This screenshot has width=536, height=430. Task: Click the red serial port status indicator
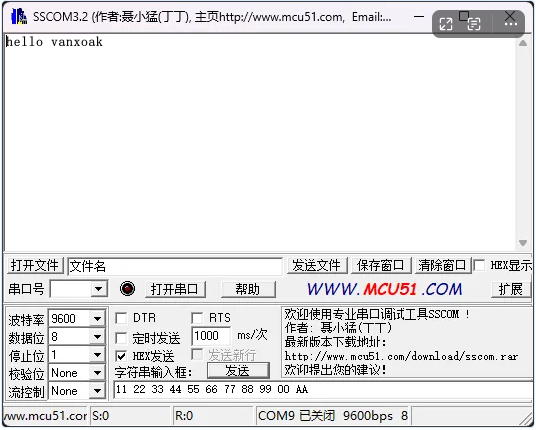(x=127, y=289)
